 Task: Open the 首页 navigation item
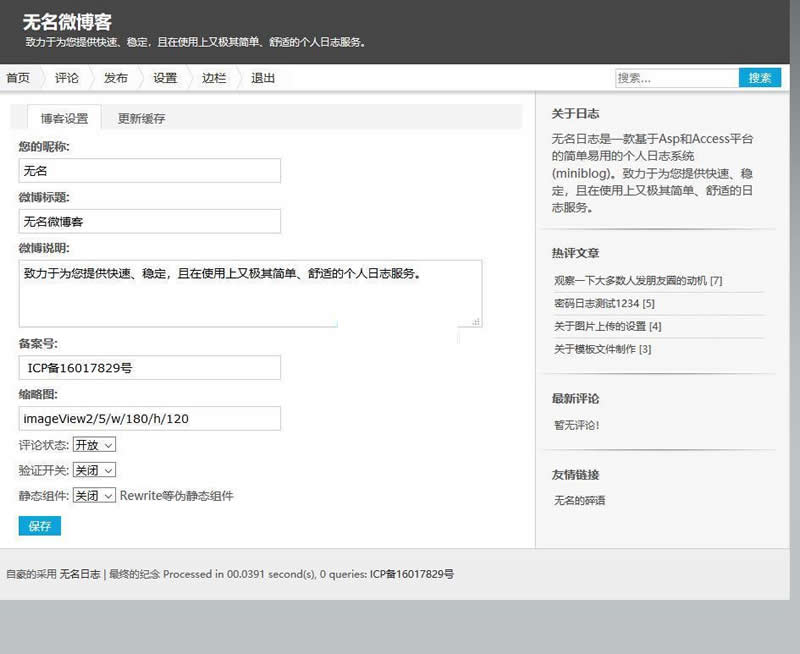[x=18, y=78]
